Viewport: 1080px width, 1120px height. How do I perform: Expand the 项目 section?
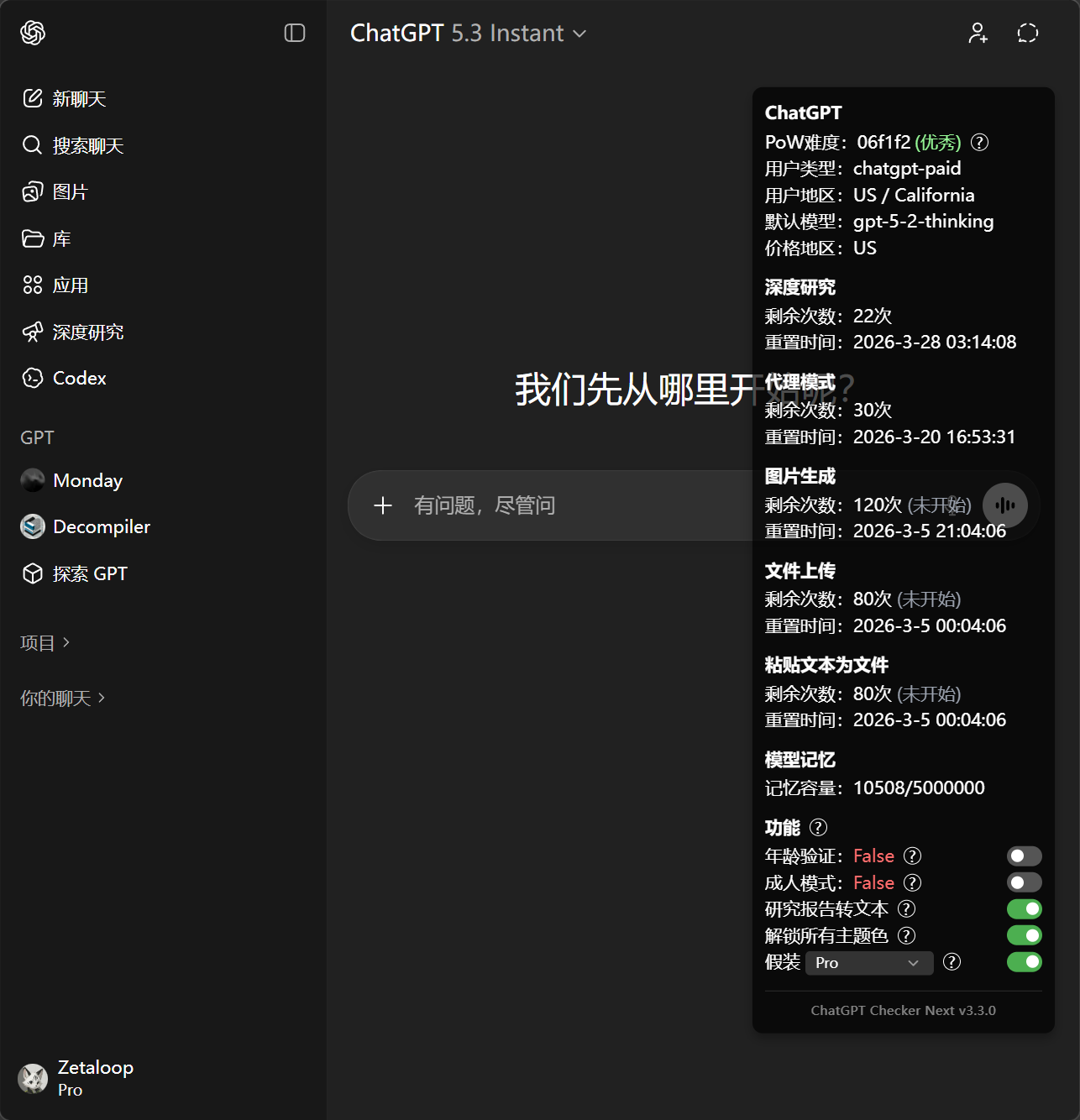coord(45,642)
